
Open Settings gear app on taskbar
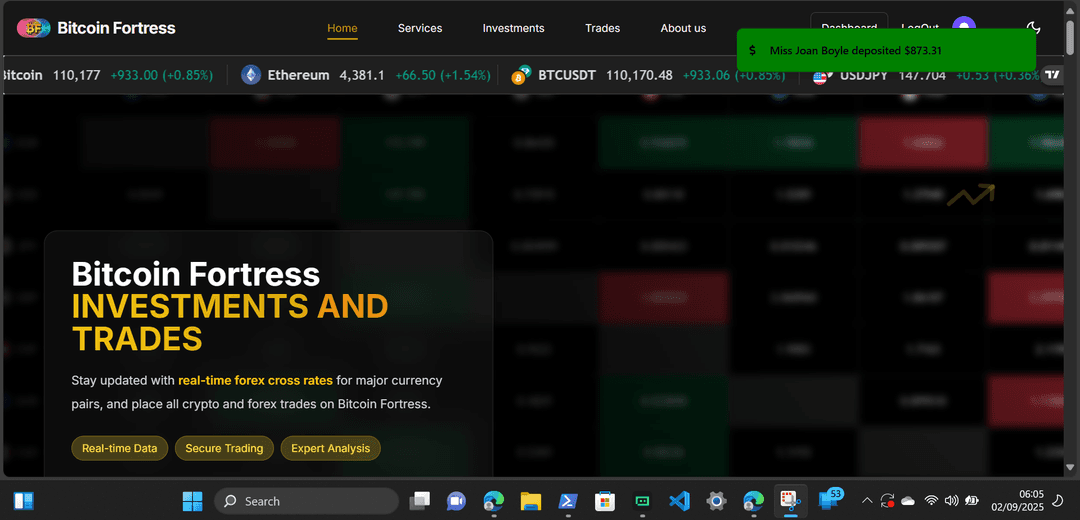tap(716, 501)
